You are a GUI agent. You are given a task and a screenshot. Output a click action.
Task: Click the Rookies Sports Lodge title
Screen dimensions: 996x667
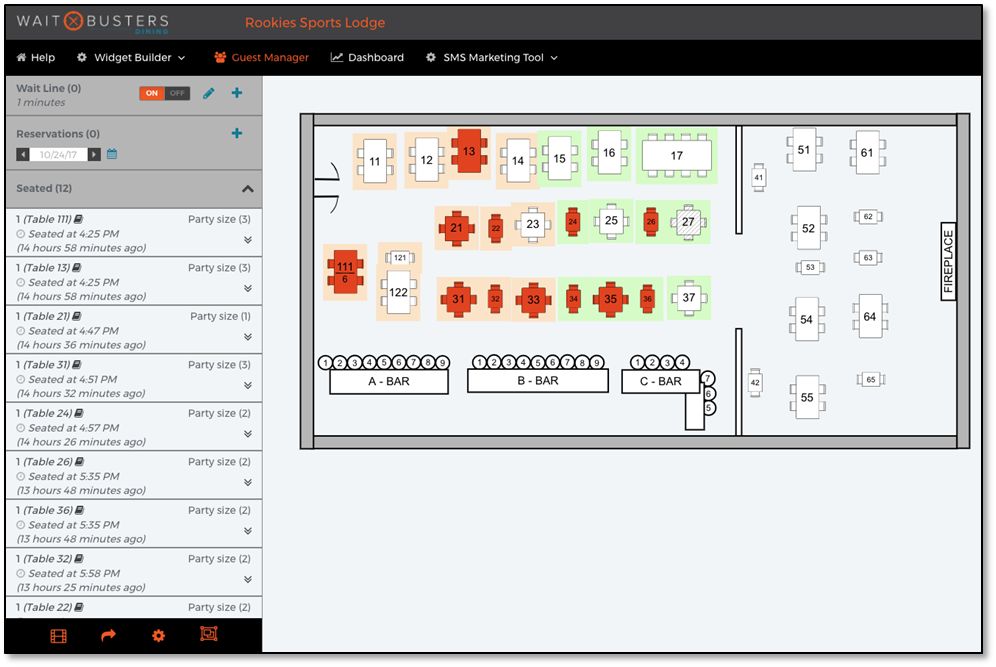click(315, 22)
